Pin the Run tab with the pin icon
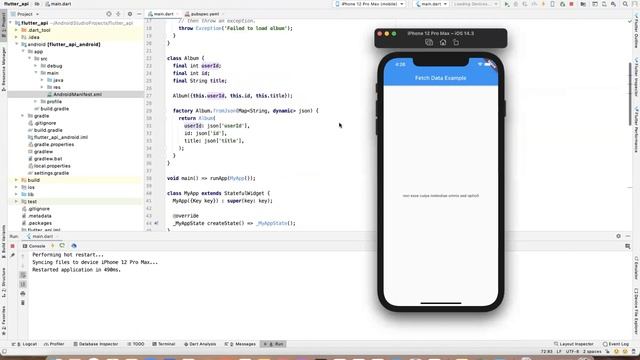640x360 pixels. click(12, 256)
